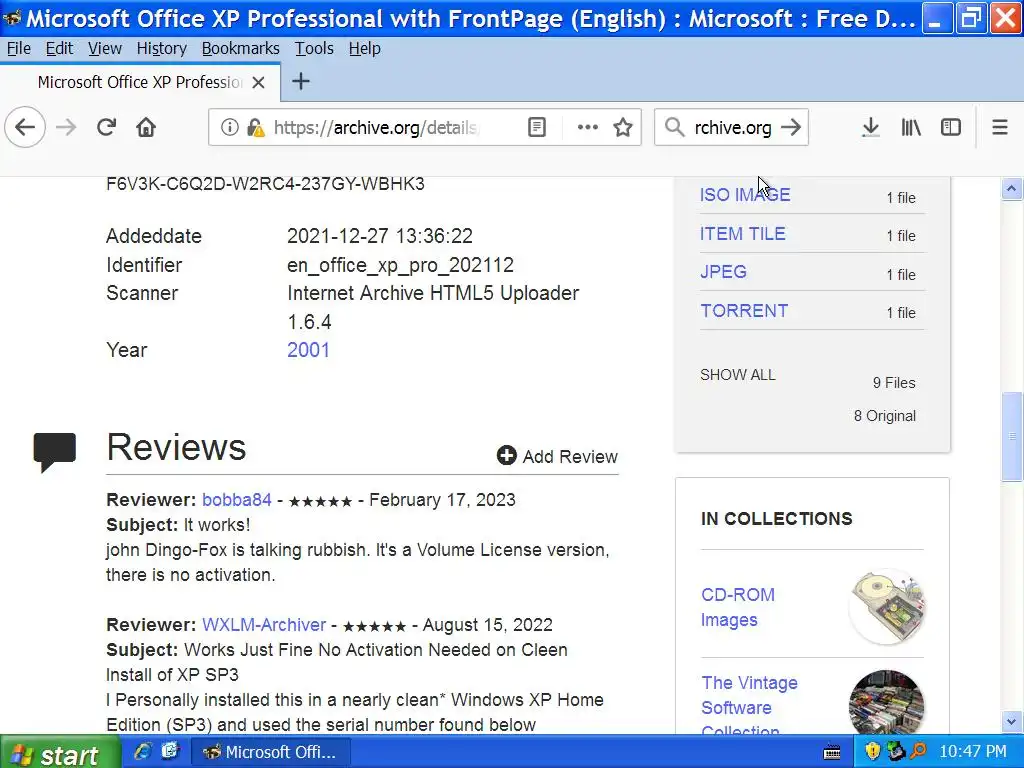Click the ITEM TILE download link

coord(743,234)
